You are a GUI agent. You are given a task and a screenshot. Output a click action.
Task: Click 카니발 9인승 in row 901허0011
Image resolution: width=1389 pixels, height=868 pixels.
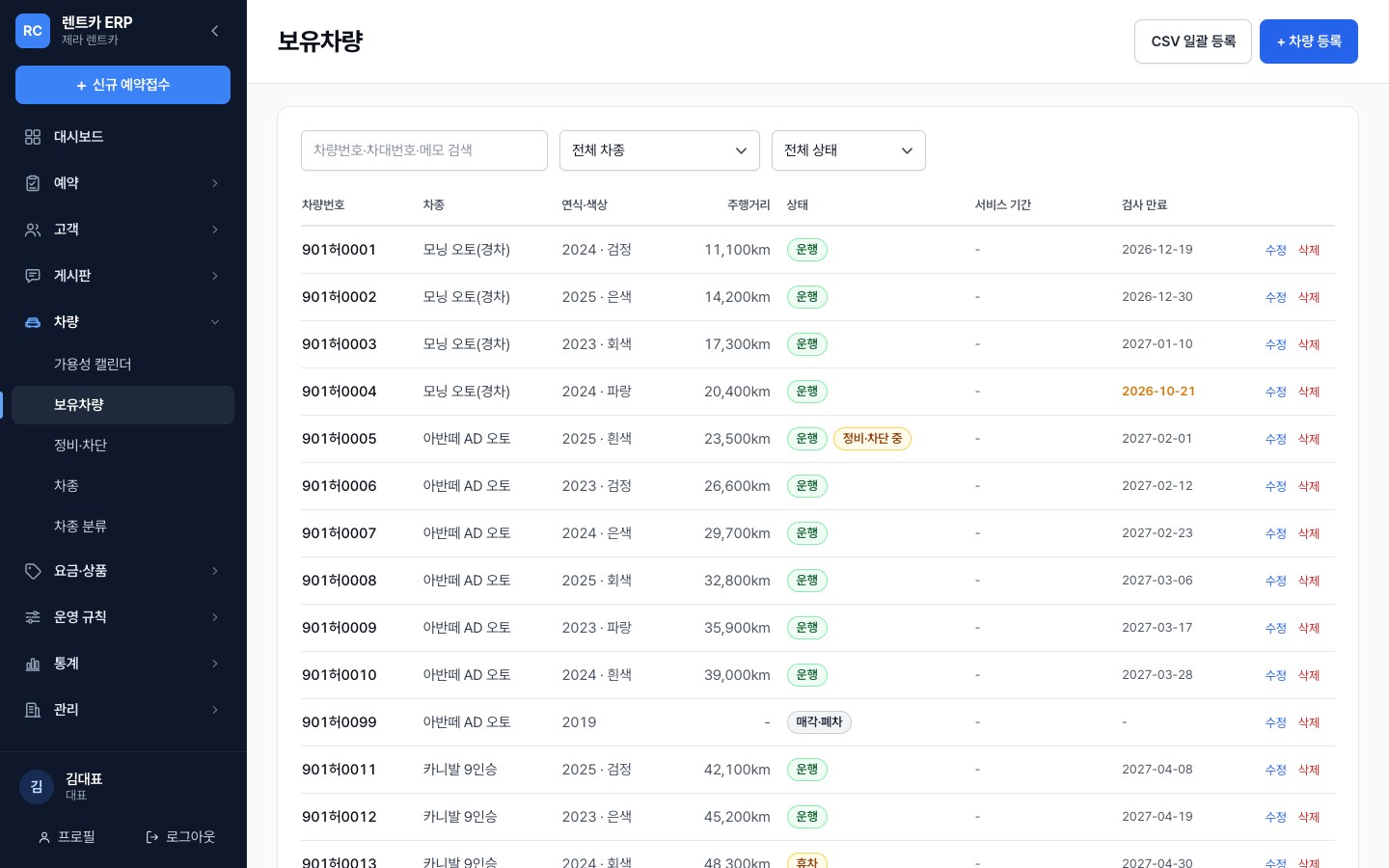point(460,770)
